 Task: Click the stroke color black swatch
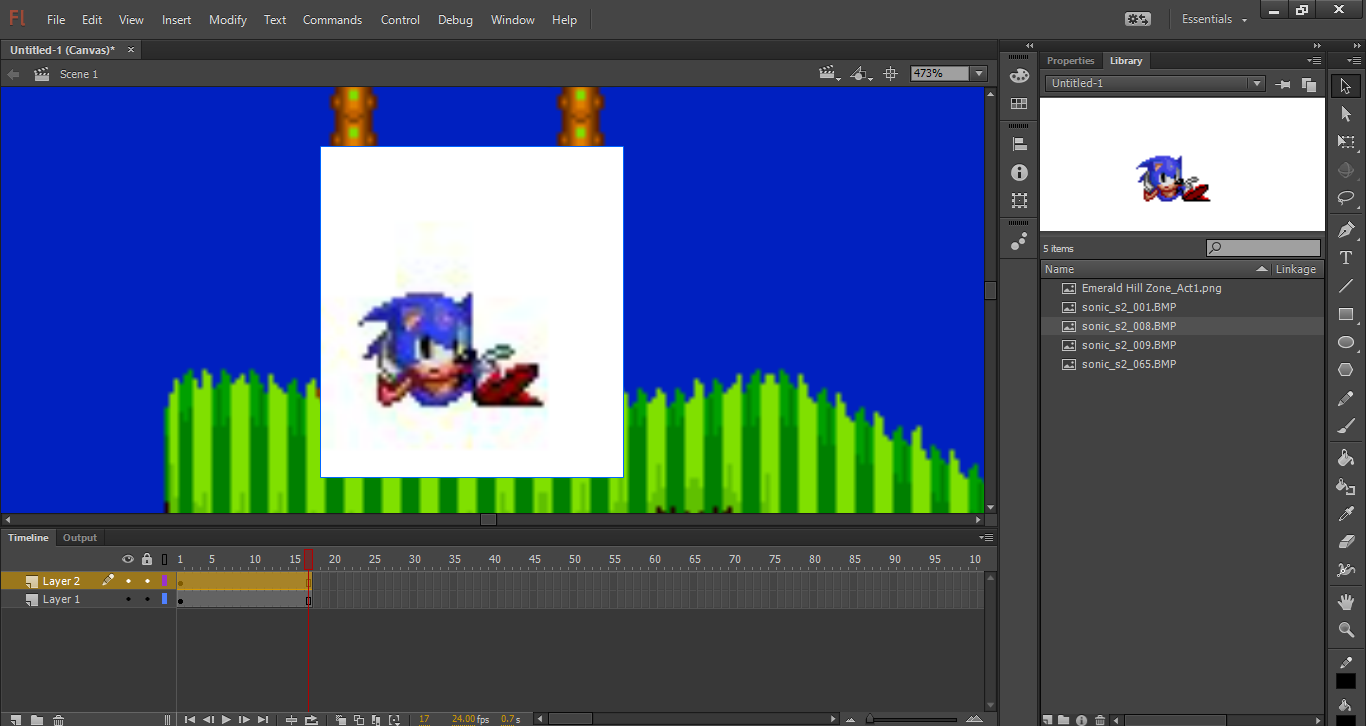[1346, 681]
